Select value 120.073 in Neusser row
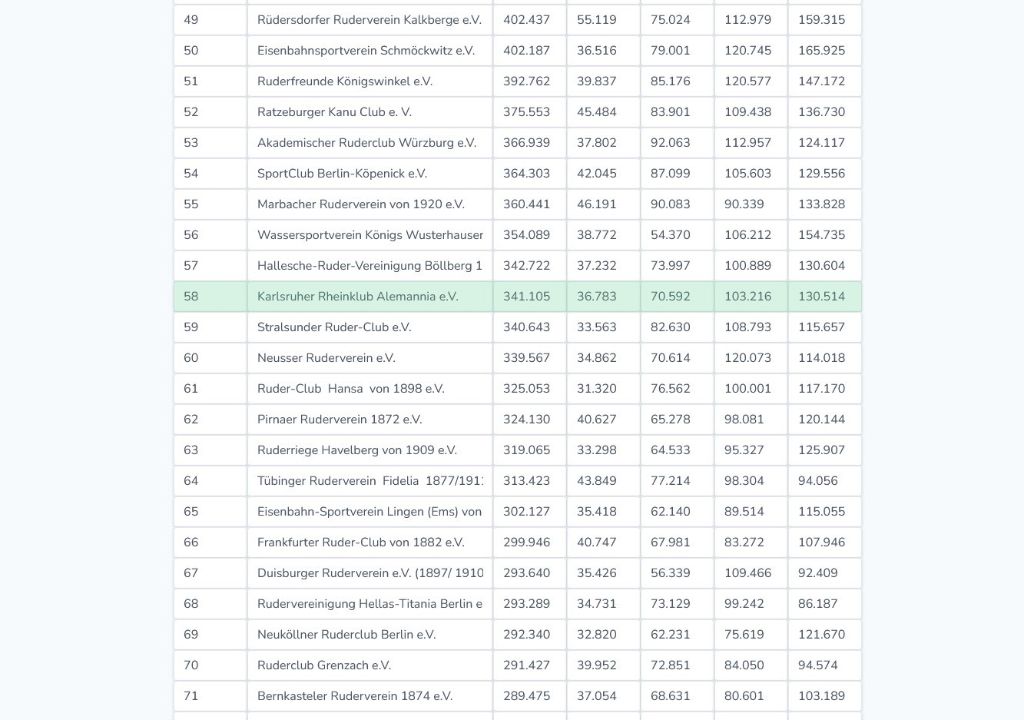 pyautogui.click(x=748, y=357)
